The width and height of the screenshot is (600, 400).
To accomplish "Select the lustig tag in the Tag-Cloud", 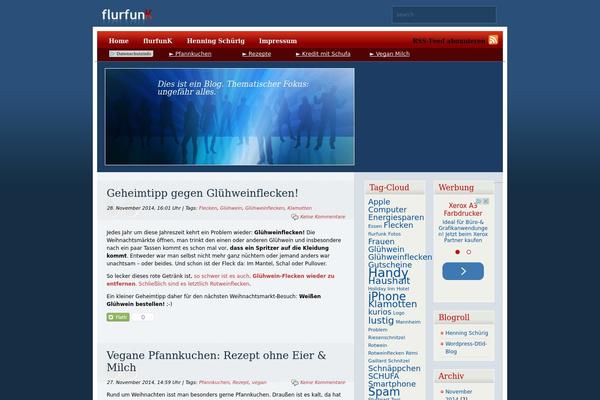I will [381, 320].
